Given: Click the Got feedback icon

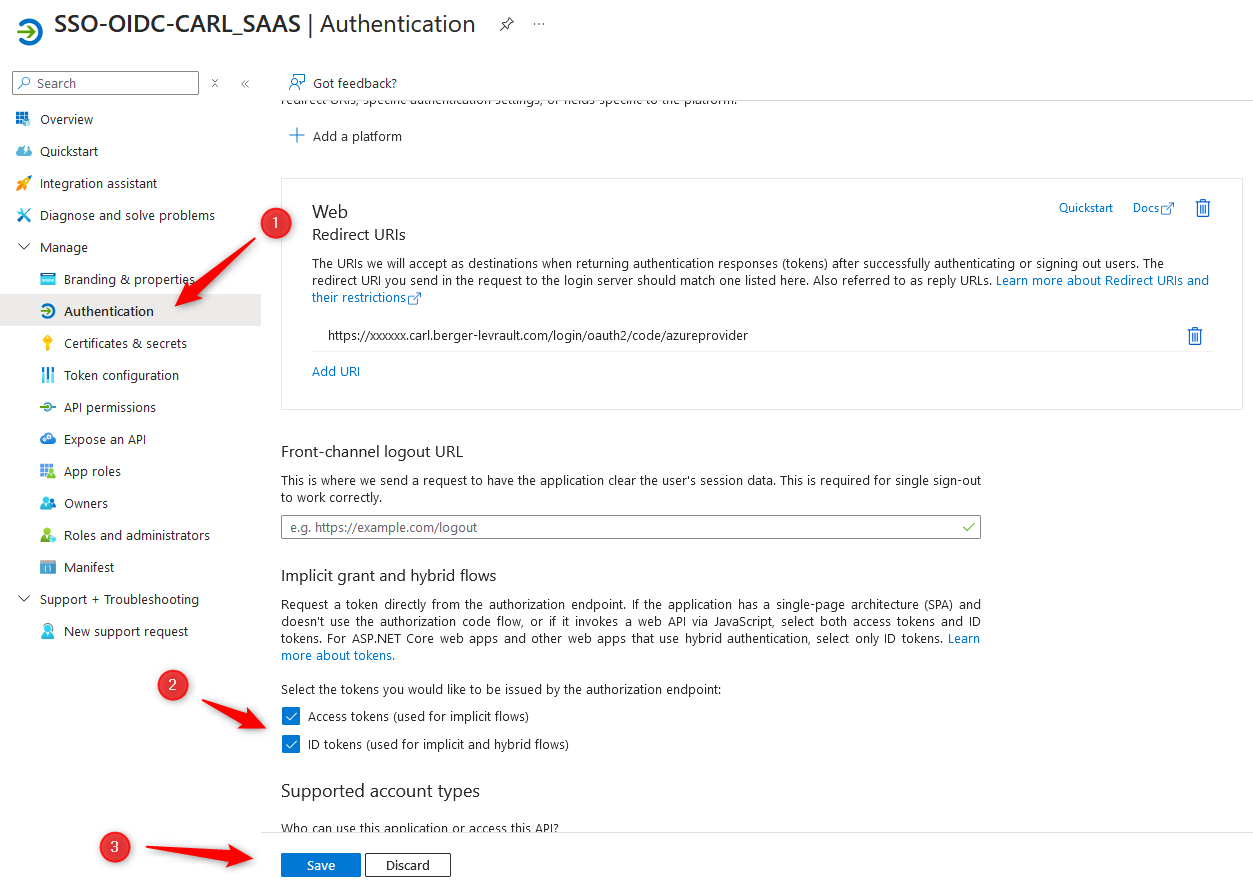Looking at the screenshot, I should tap(297, 82).
